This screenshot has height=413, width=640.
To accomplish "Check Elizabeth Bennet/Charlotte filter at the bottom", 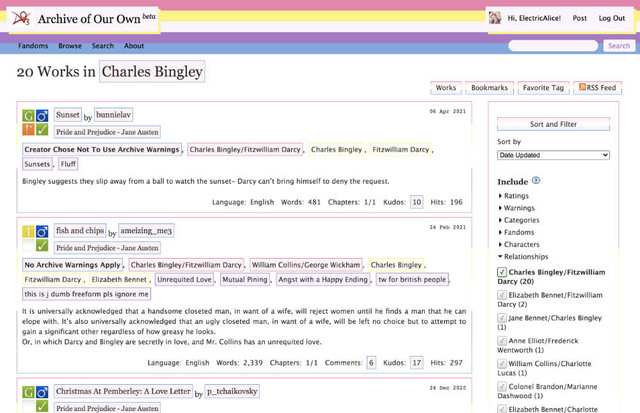I will click(x=502, y=409).
